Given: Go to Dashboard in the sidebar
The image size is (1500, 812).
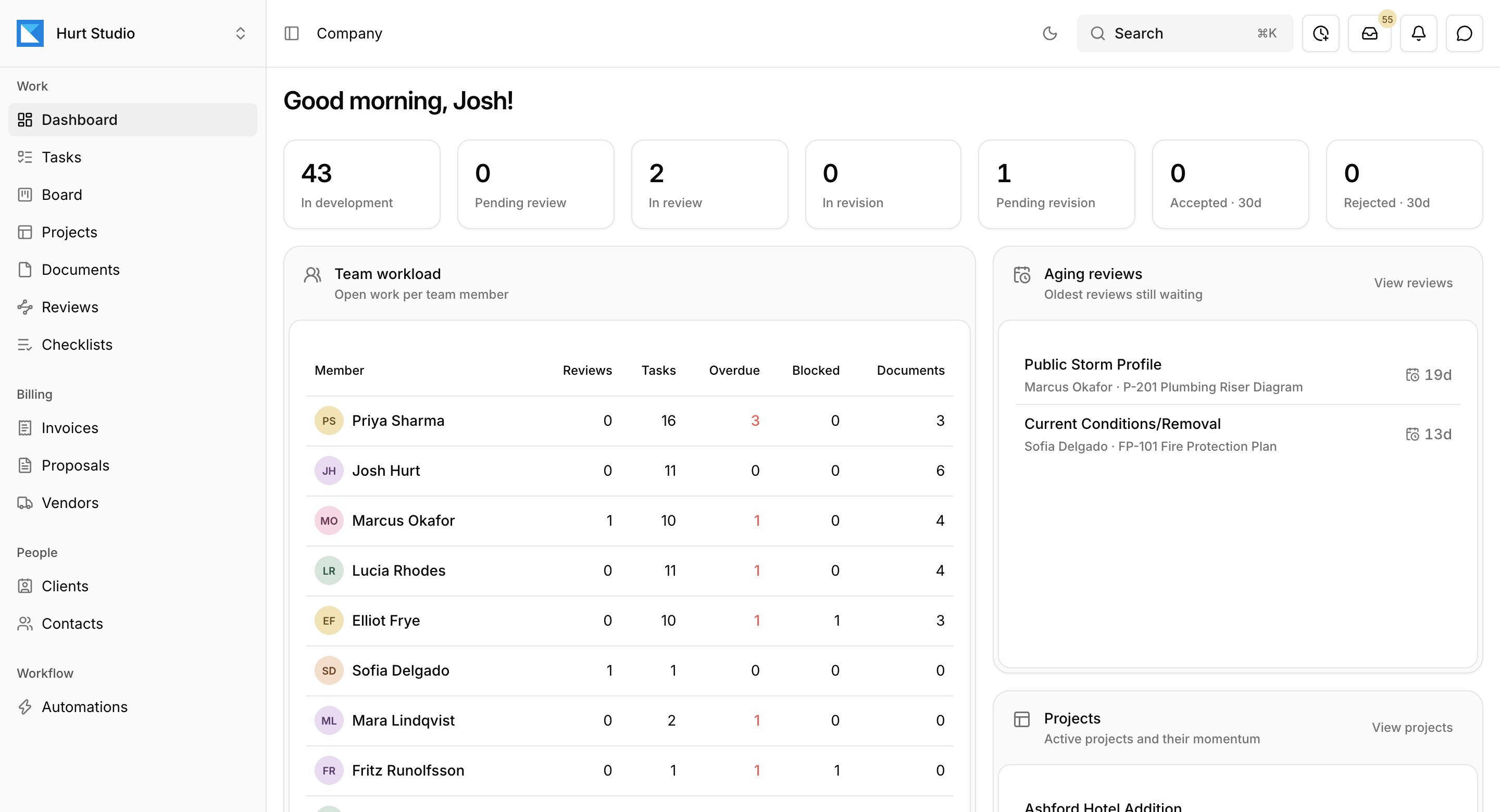Looking at the screenshot, I should pyautogui.click(x=133, y=119).
